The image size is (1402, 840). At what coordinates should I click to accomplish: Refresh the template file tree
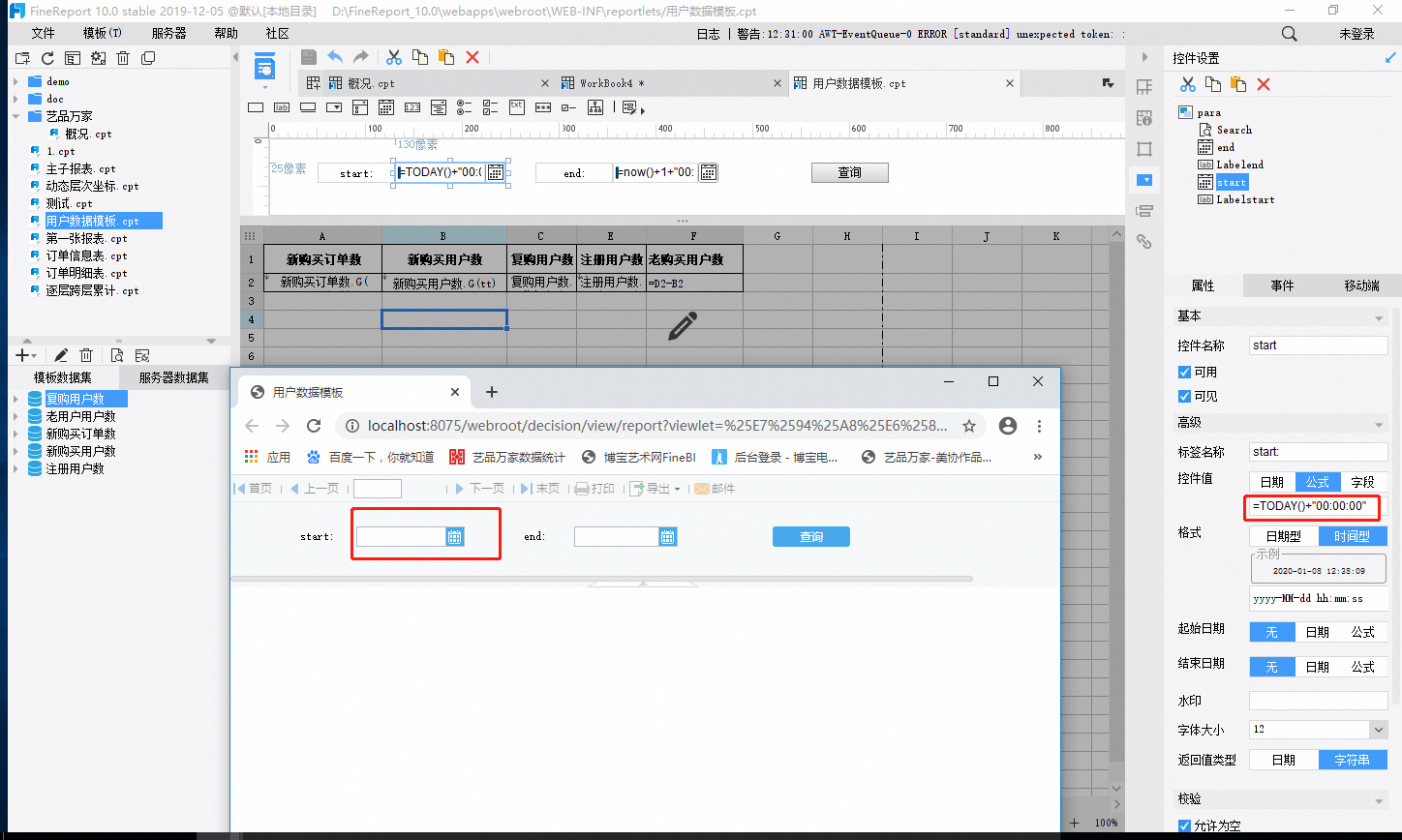click(47, 58)
